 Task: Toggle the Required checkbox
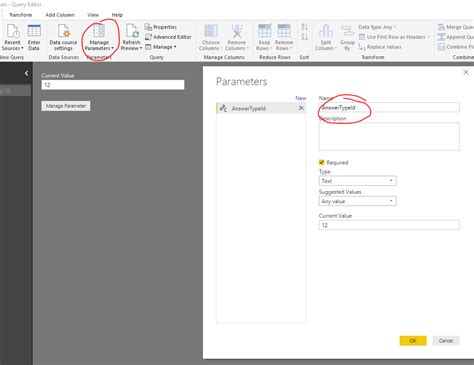point(321,162)
